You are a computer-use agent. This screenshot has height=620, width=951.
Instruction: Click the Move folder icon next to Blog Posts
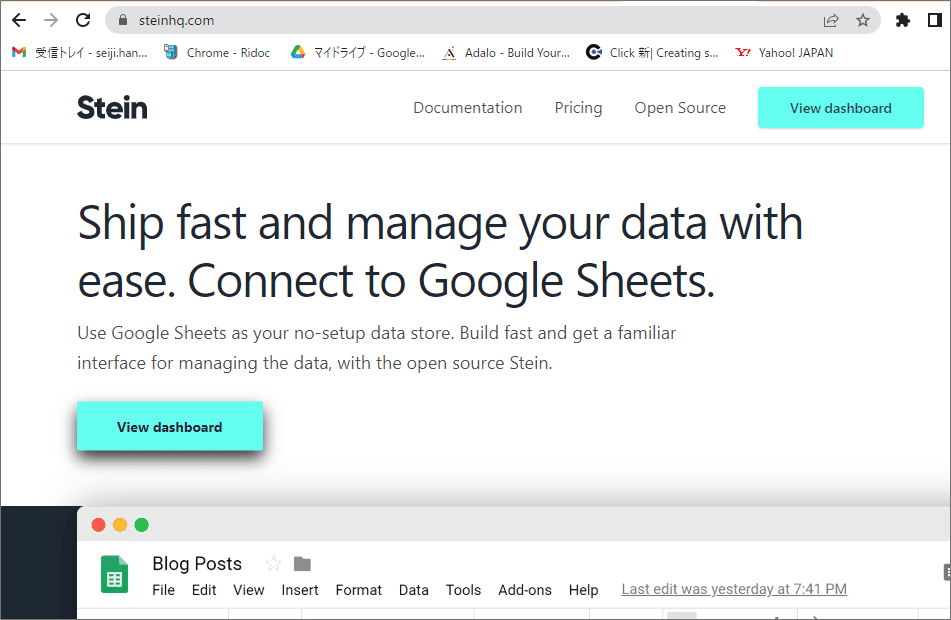pyautogui.click(x=301, y=563)
